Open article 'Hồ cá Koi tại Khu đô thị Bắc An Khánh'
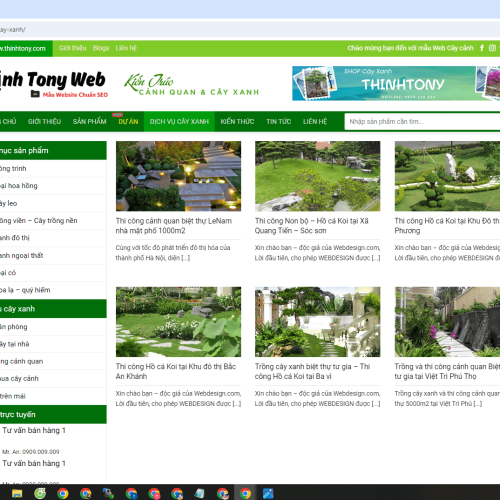This screenshot has height=500, width=500. (x=176, y=371)
